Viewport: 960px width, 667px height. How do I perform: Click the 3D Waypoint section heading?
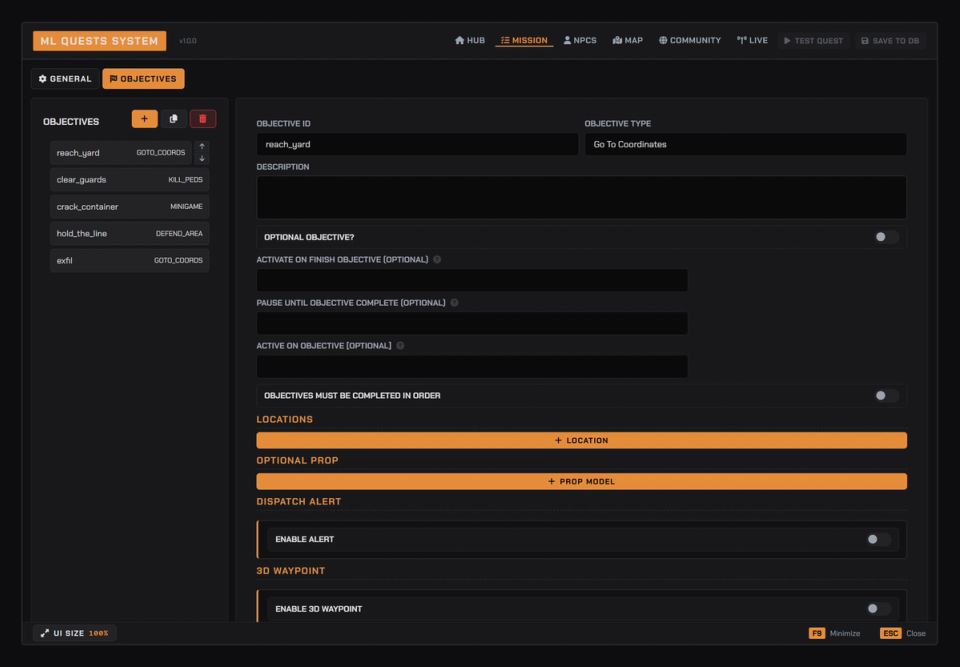[x=291, y=571]
